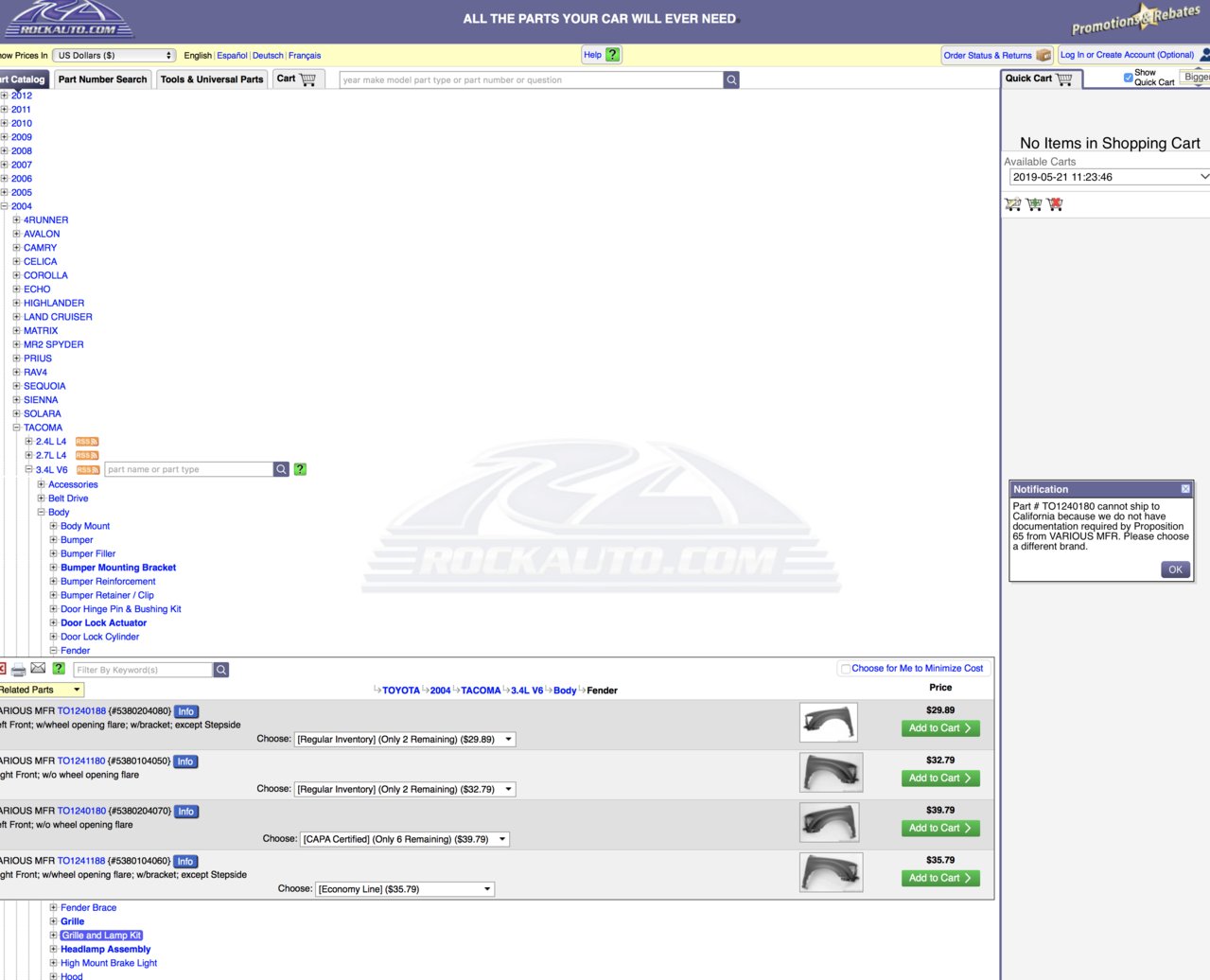Close the Notification popup
1210x980 pixels.
click(1185, 489)
